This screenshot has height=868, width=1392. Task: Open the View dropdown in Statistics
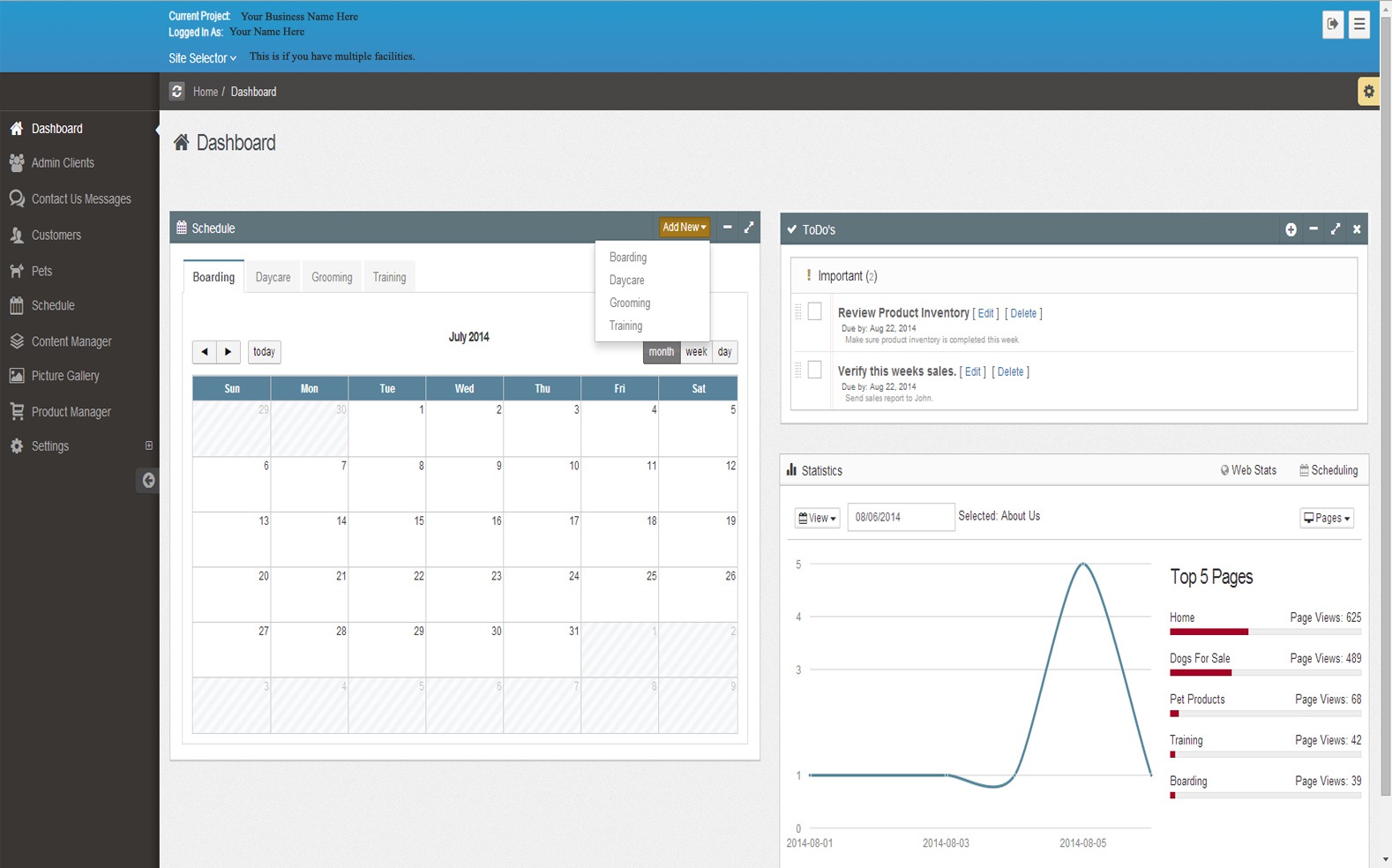click(817, 518)
